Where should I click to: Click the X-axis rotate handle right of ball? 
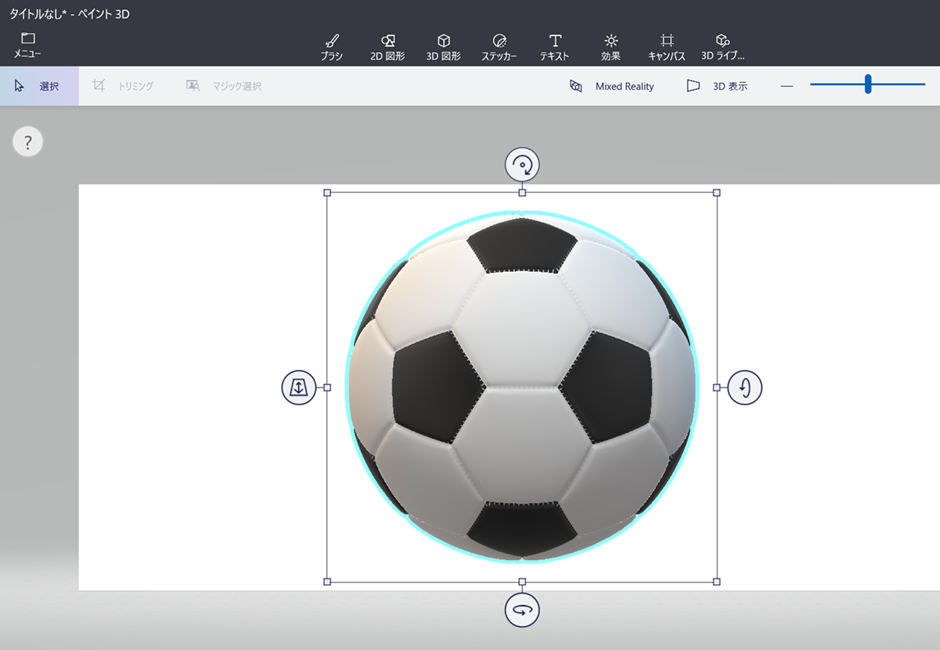click(745, 387)
